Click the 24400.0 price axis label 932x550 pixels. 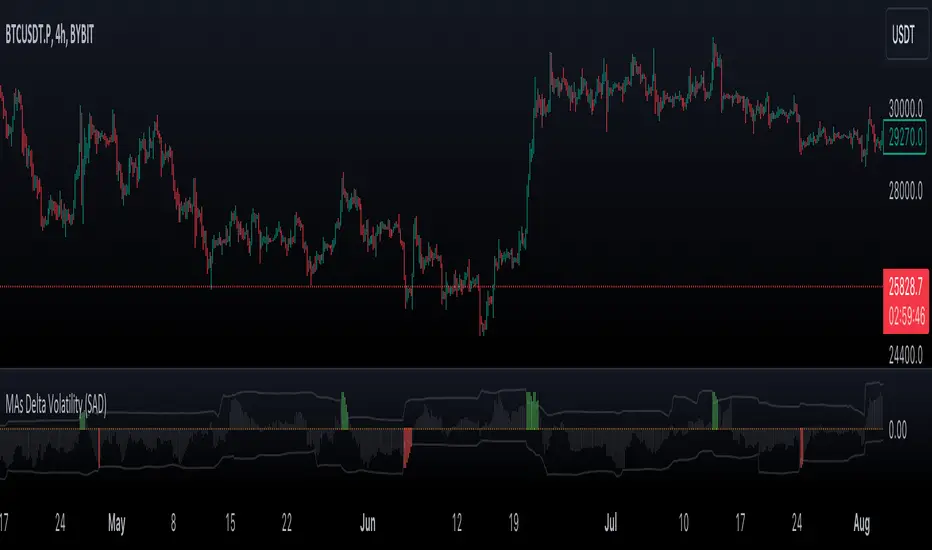click(x=906, y=356)
